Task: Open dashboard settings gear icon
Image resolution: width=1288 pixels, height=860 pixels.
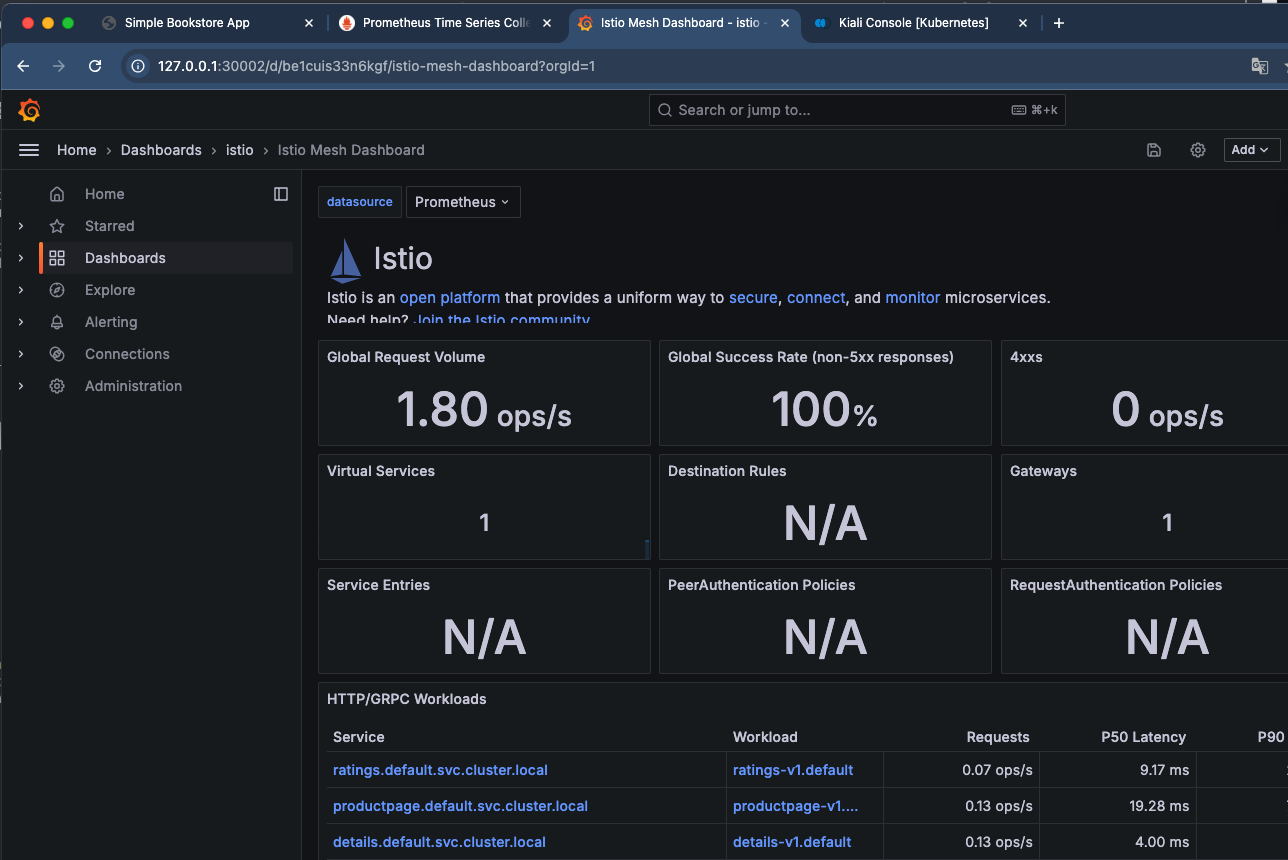Action: [1198, 150]
